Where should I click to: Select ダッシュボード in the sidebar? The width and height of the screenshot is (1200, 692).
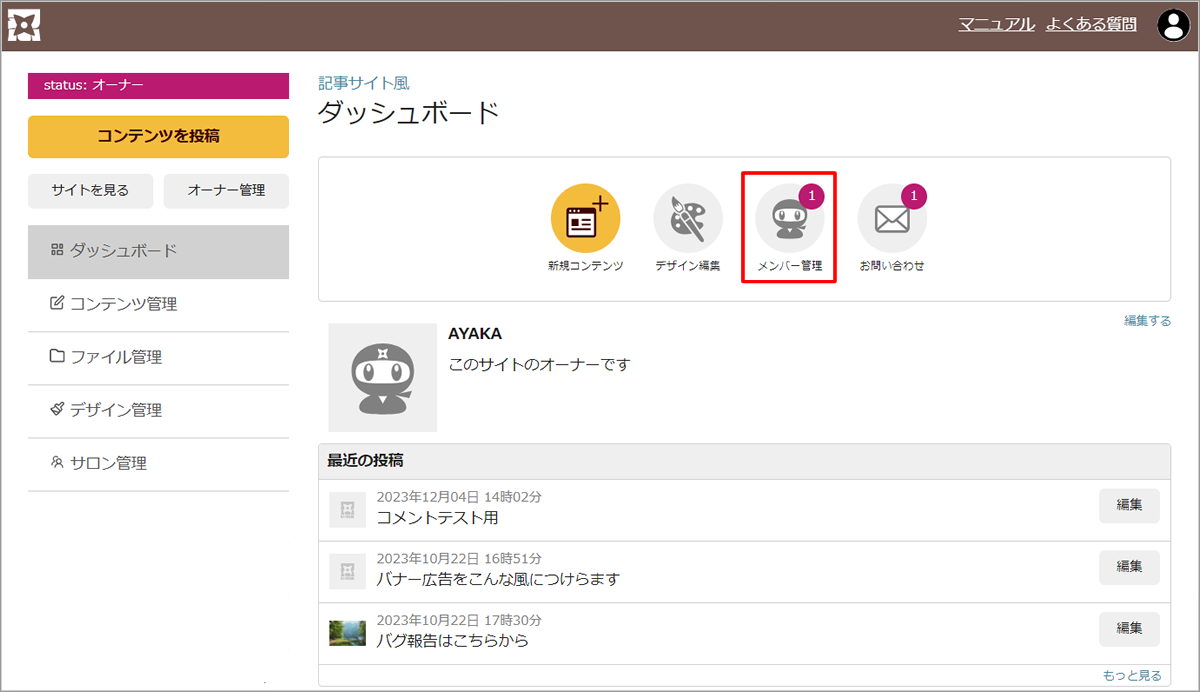click(158, 251)
